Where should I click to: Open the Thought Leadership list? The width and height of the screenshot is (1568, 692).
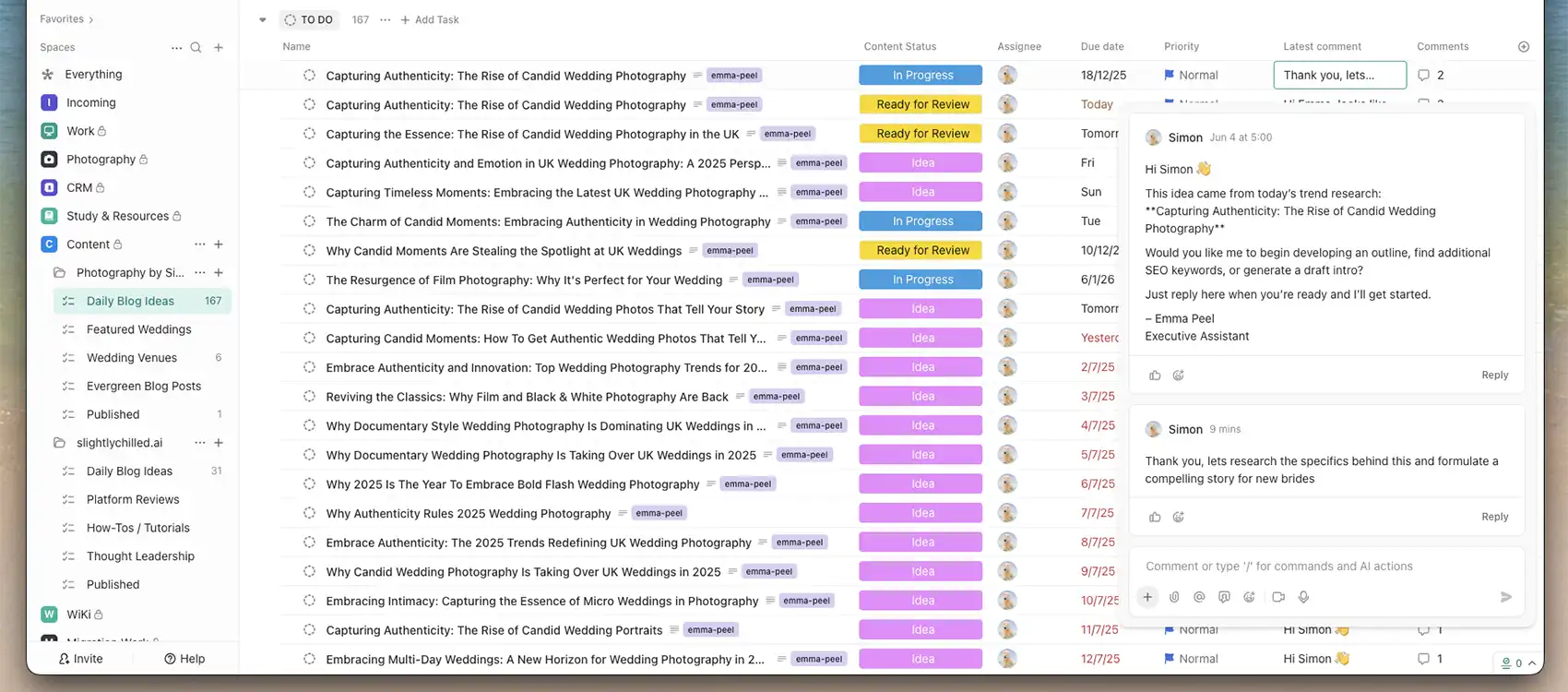pyautogui.click(x=142, y=556)
